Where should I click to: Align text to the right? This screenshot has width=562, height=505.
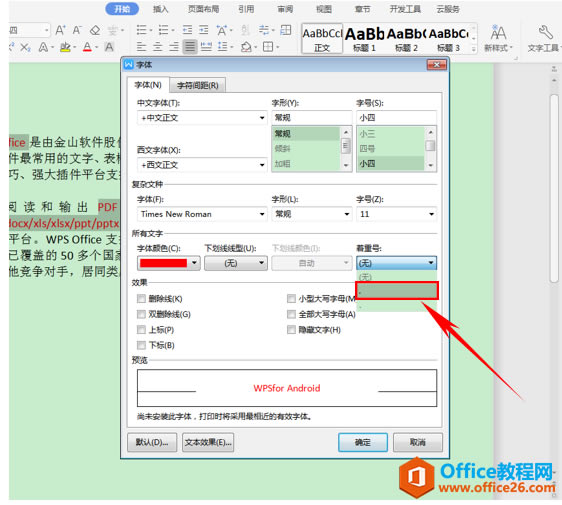tap(174, 47)
